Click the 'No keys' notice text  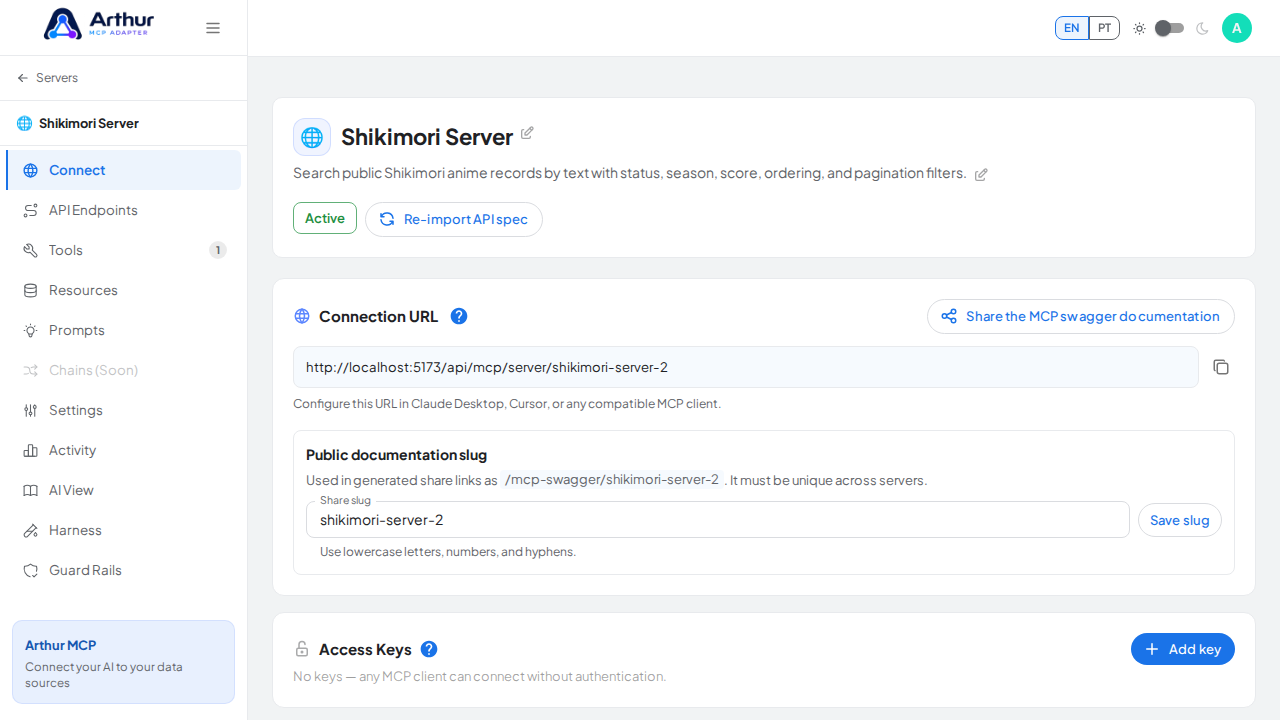[479, 676]
